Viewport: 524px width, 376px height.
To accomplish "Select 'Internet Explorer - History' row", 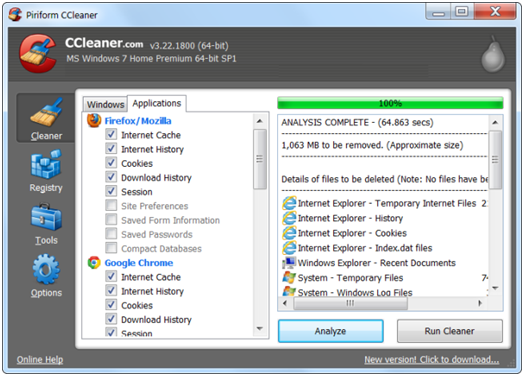I will tap(384, 218).
